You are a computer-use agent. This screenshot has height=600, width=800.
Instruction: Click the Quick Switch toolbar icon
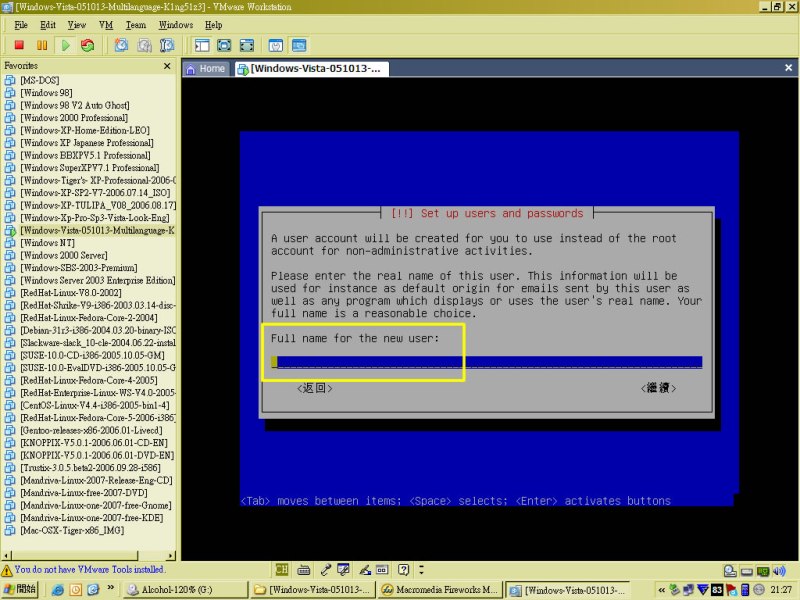(224, 45)
